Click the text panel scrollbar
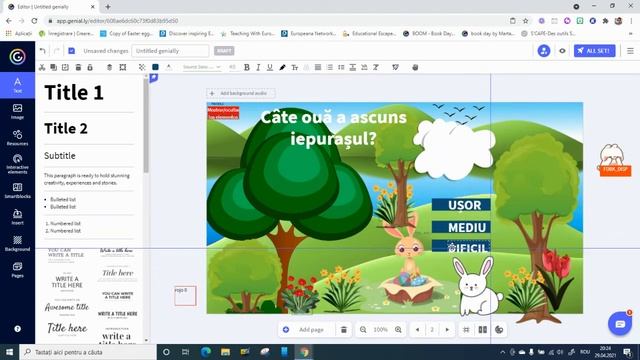640x360 pixels. pos(146,127)
